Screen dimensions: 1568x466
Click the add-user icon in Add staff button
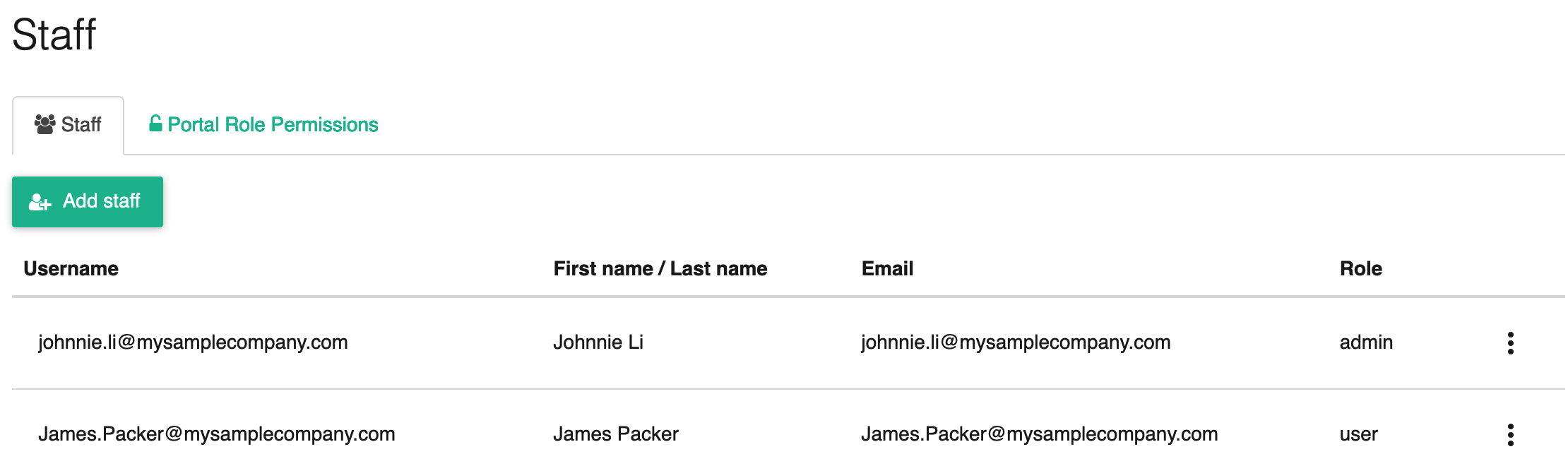pos(40,203)
